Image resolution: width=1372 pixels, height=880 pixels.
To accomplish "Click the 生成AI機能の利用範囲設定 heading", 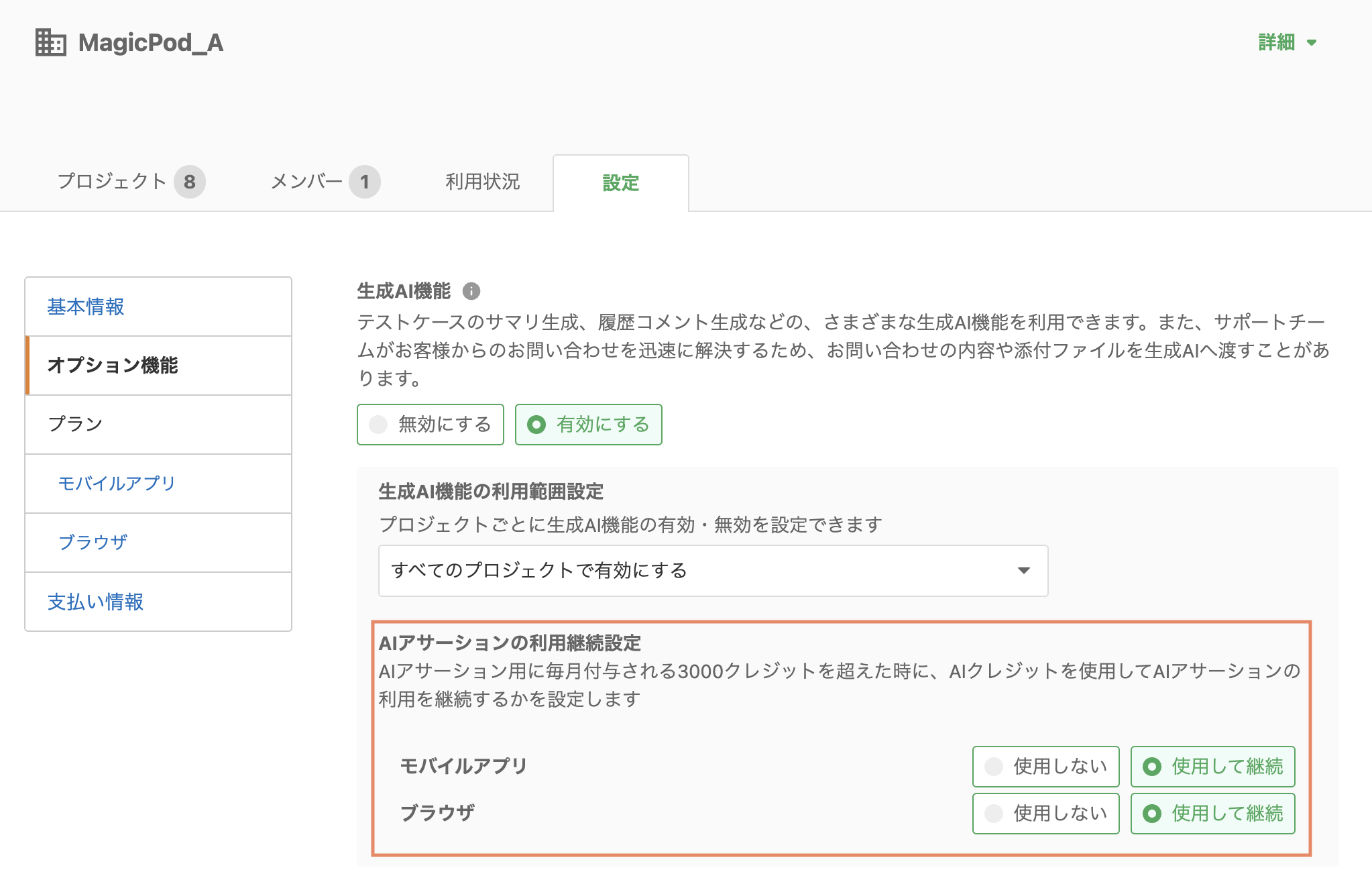I will (x=491, y=492).
